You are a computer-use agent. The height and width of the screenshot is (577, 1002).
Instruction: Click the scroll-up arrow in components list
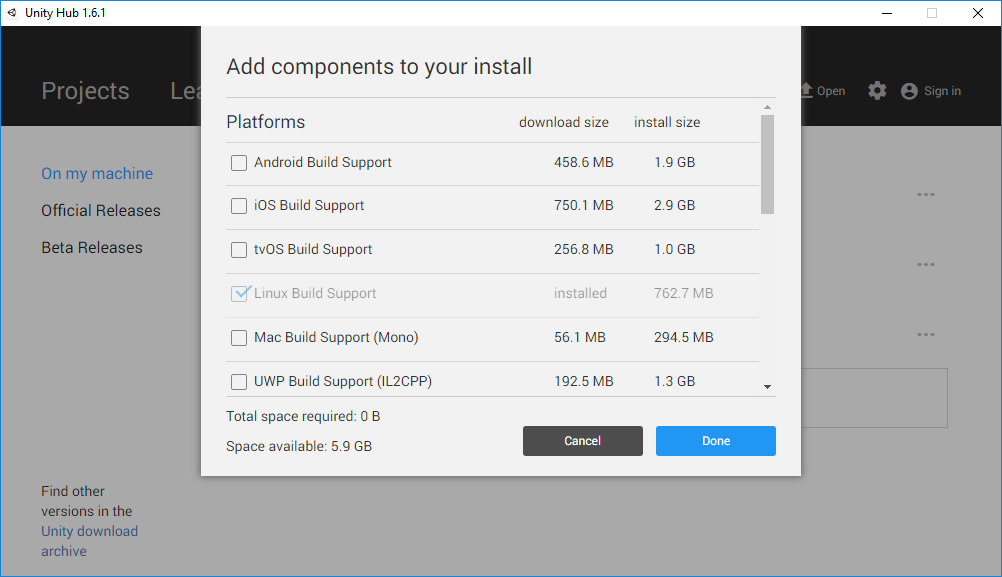pyautogui.click(x=767, y=107)
